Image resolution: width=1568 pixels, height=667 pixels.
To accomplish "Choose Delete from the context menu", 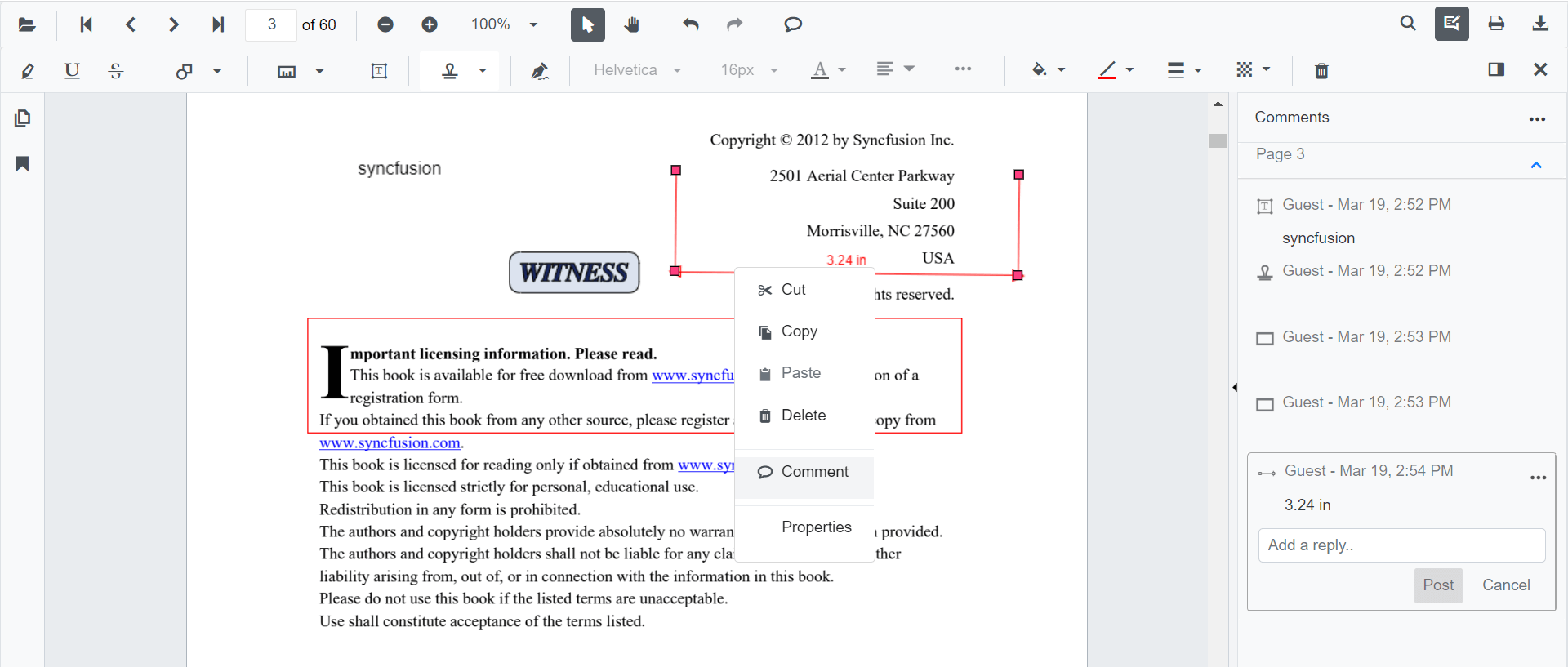I will click(804, 416).
